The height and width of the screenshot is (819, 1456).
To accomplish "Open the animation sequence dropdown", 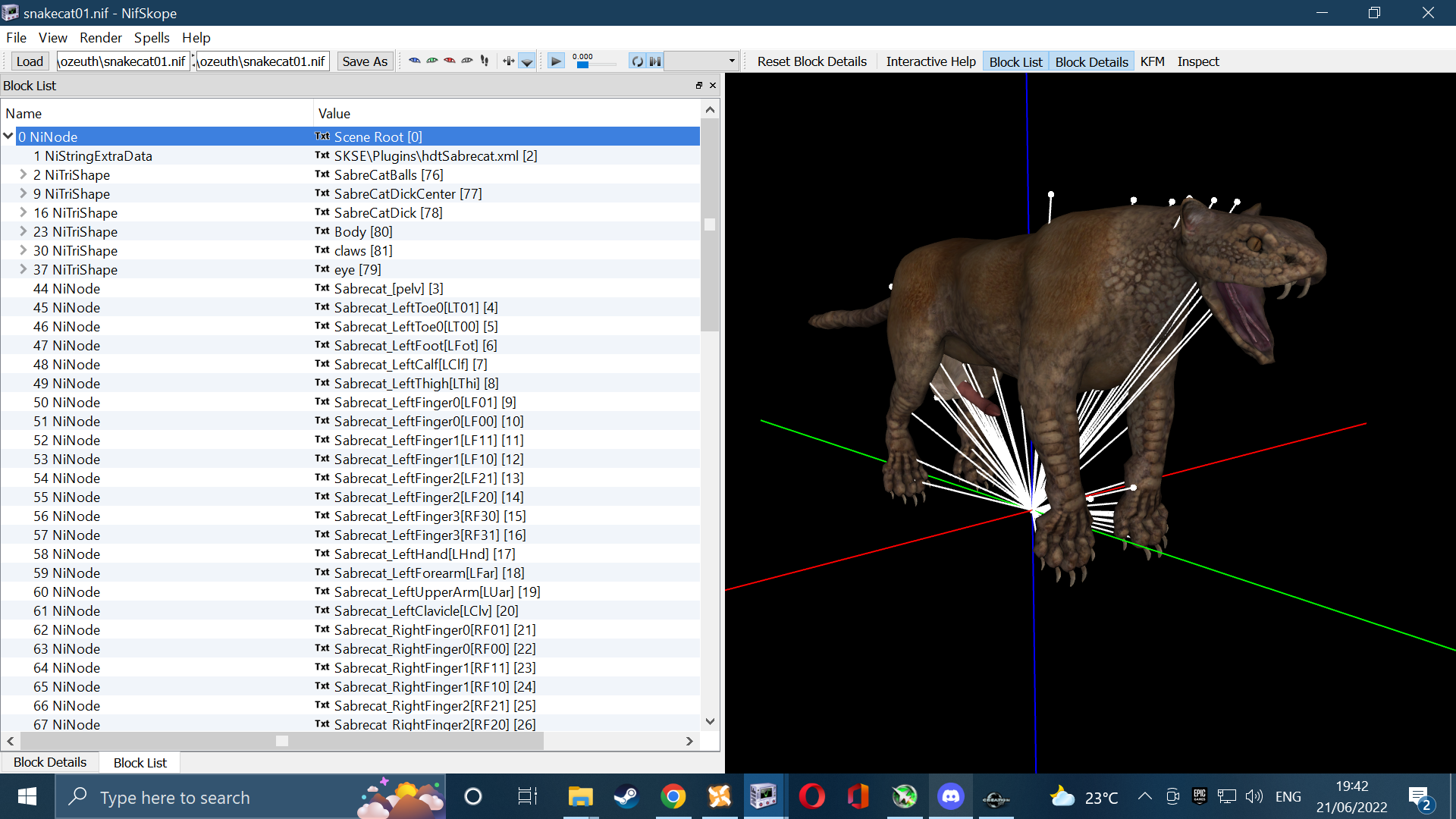I will click(702, 61).
